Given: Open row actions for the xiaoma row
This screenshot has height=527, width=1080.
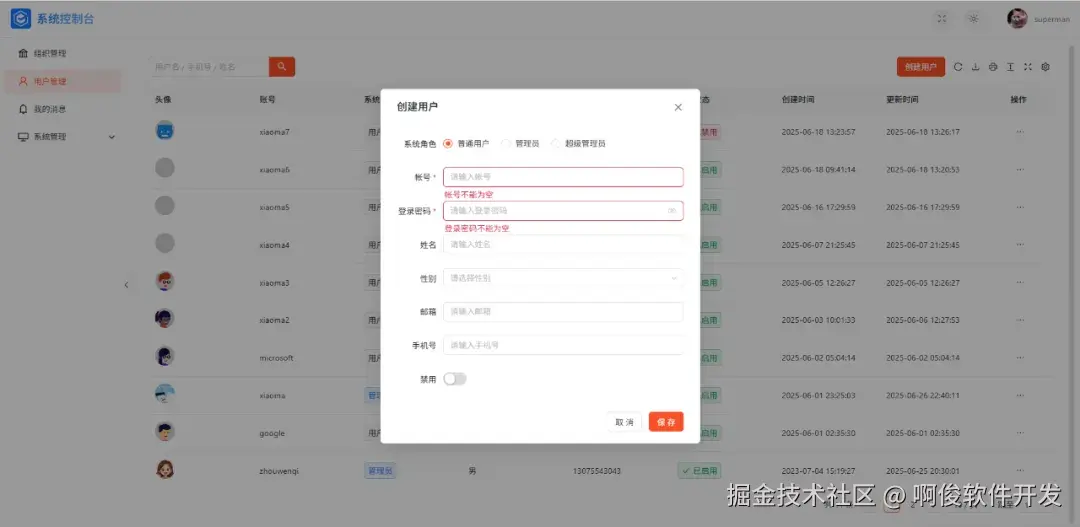Looking at the screenshot, I should click(x=1020, y=395).
